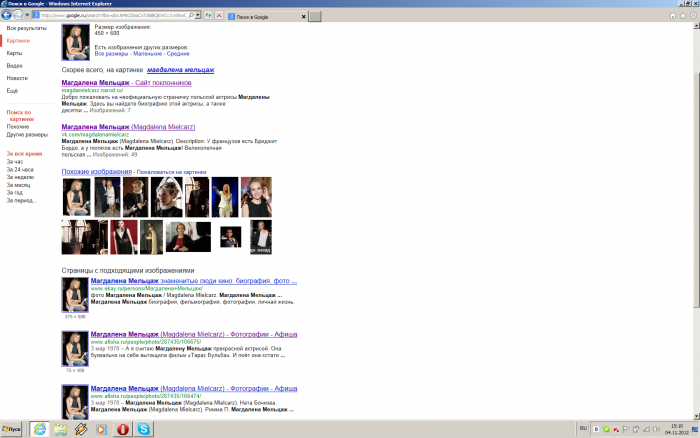Launch Windows Media Player from taskbar
Screen dimensions: 700x438
pos(101,429)
